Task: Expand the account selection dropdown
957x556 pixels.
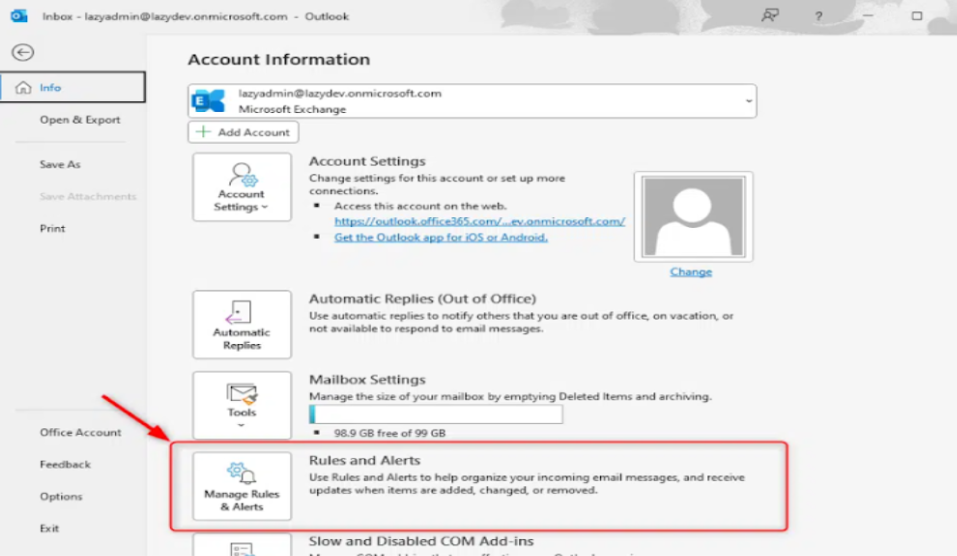Action: 748,101
